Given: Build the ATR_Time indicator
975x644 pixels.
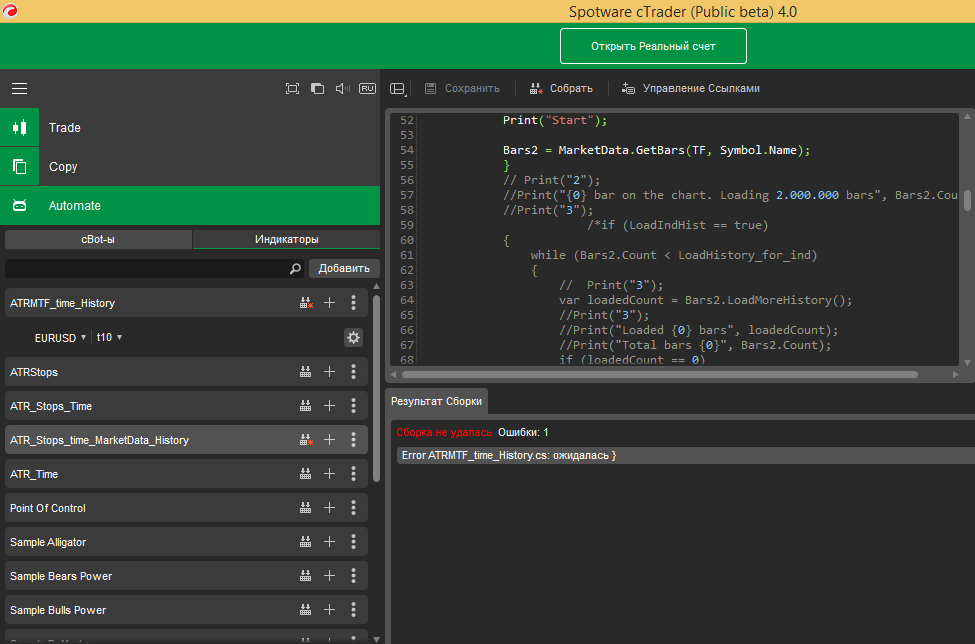Looking at the screenshot, I should pyautogui.click(x=305, y=474).
